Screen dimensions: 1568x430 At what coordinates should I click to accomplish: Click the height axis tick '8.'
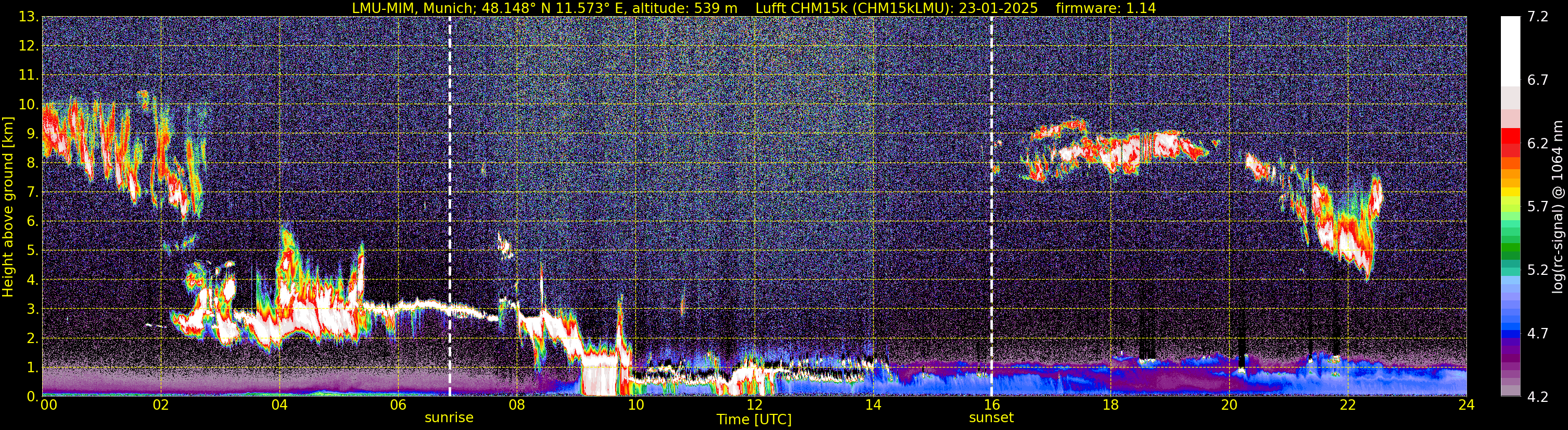click(32, 163)
